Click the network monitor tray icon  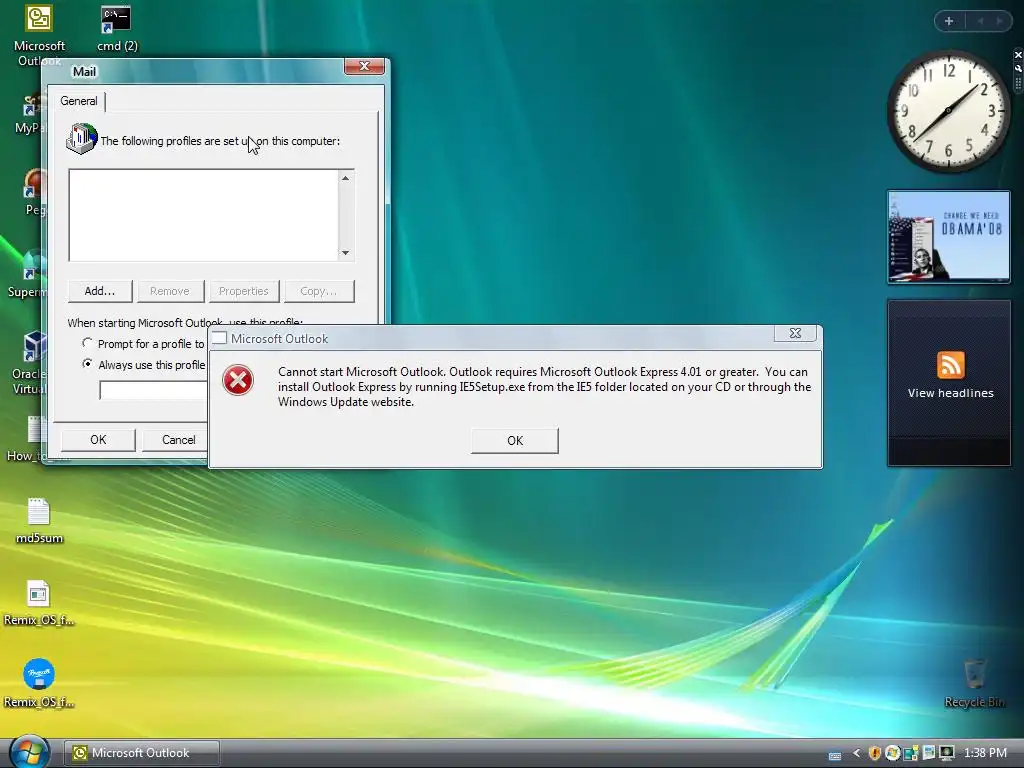click(x=946, y=753)
